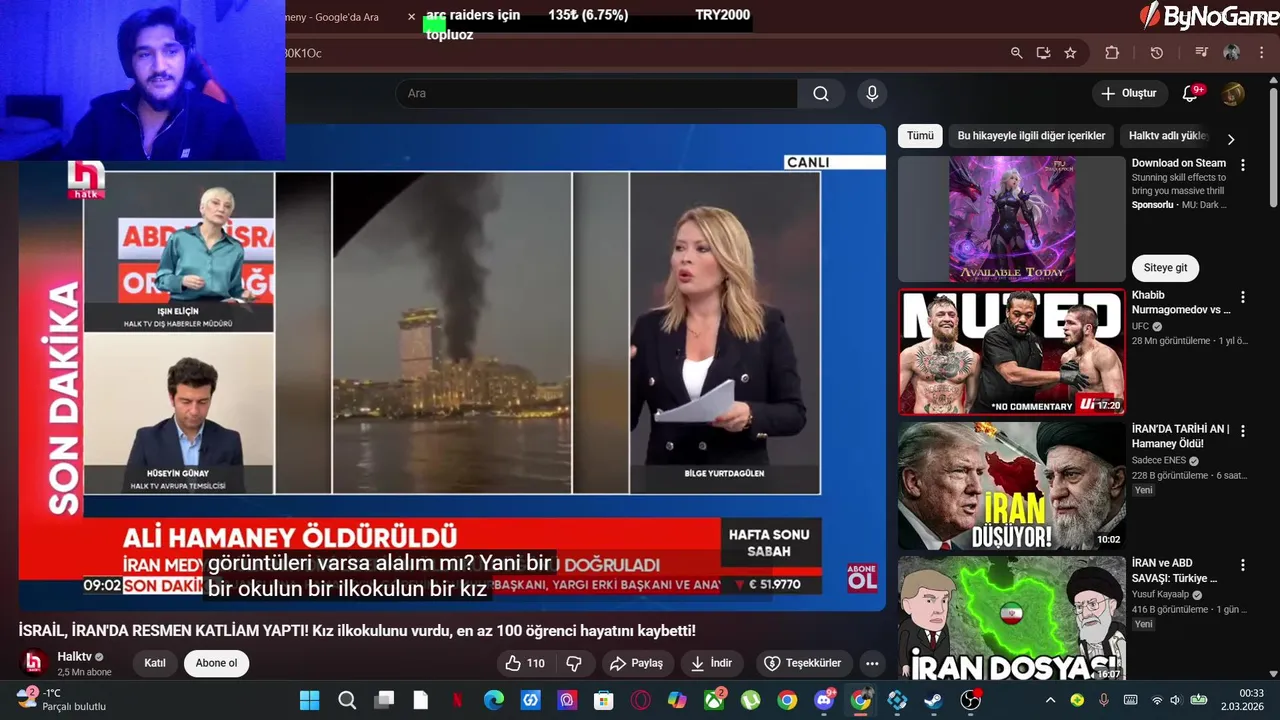Screen dimensions: 1280x720
Task: Open Microsoft Store from the taskbar
Action: (x=604, y=700)
